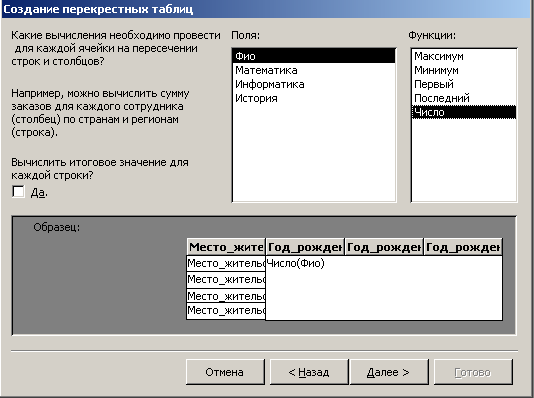
Task: Proceed with the Далее button
Action: 389,372
